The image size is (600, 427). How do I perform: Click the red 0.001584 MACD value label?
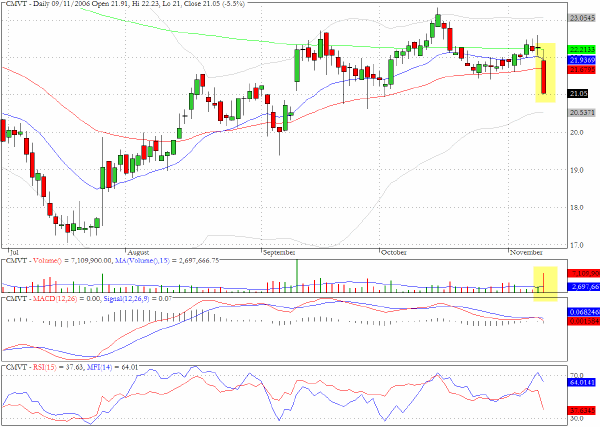584,321
